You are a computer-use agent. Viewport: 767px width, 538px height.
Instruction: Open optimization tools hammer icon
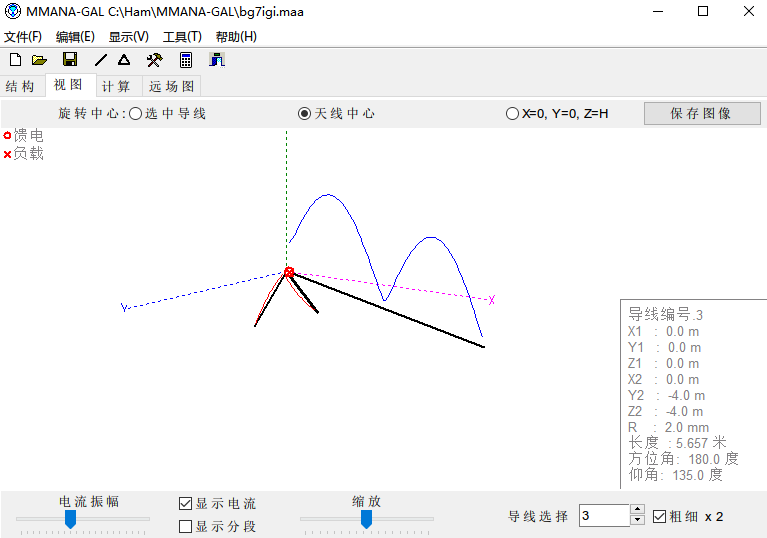click(155, 60)
